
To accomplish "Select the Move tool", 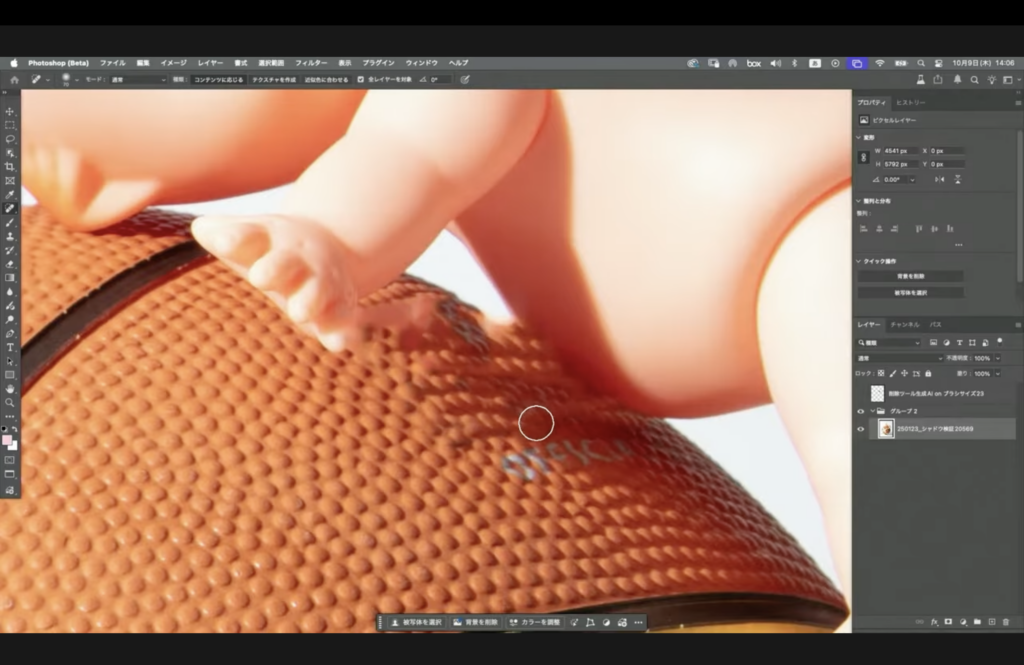I will (x=10, y=111).
